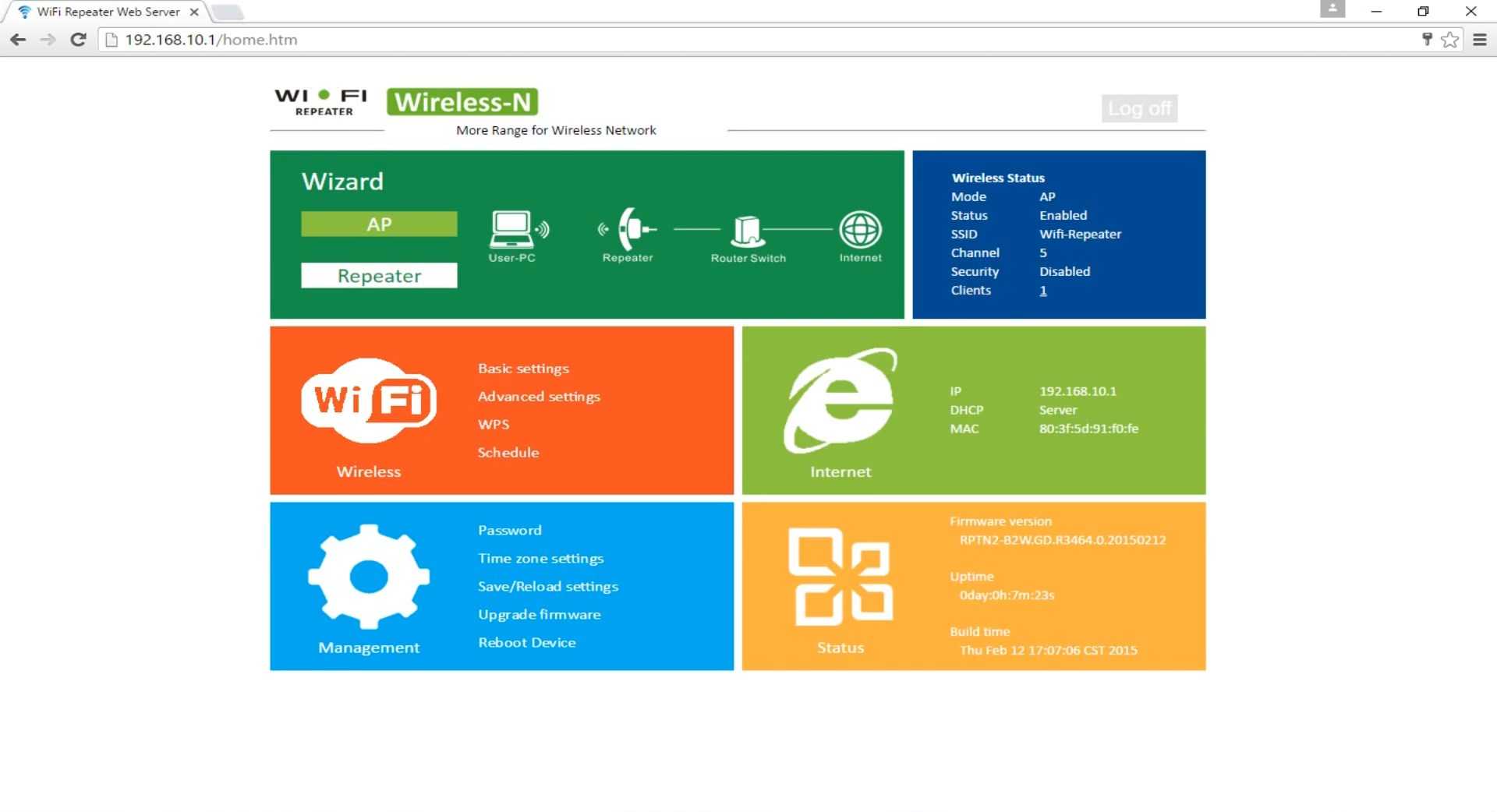Click the Wireless Status heading
This screenshot has width=1497, height=812.
(x=998, y=178)
